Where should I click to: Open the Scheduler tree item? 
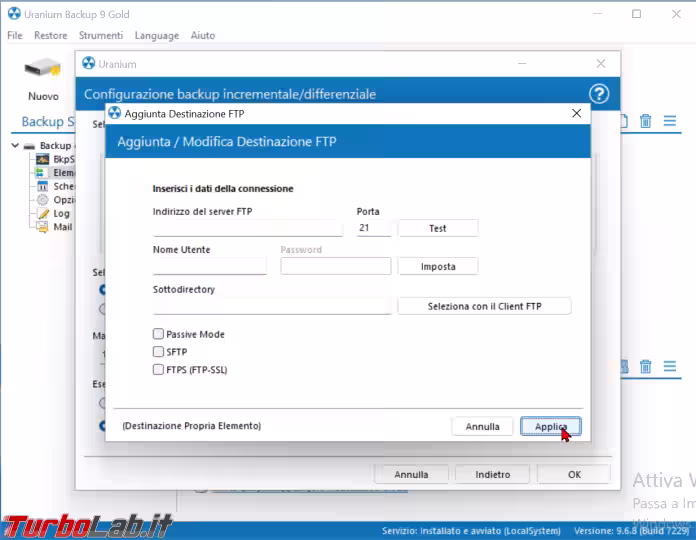[63, 186]
